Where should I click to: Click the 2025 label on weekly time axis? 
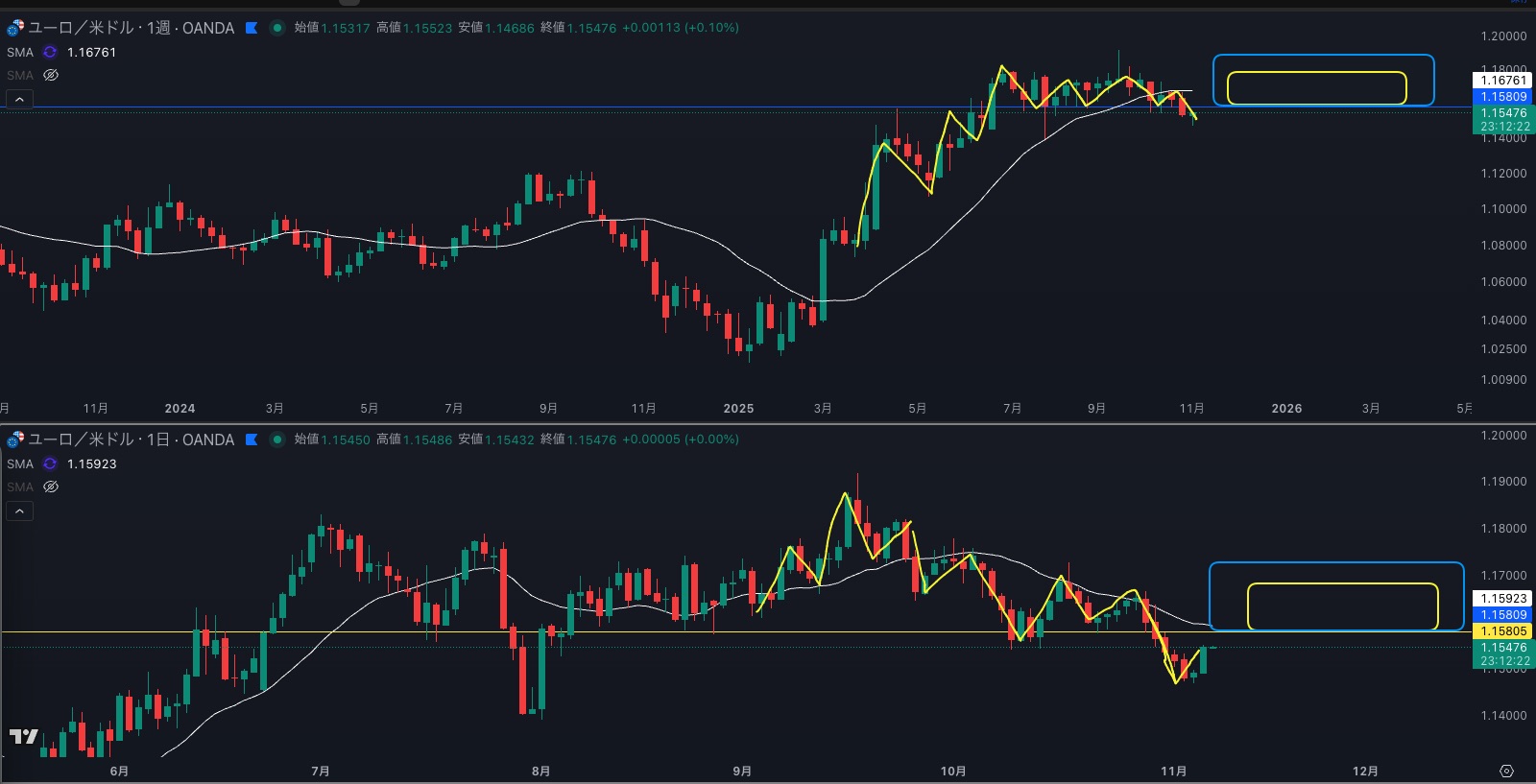(738, 409)
